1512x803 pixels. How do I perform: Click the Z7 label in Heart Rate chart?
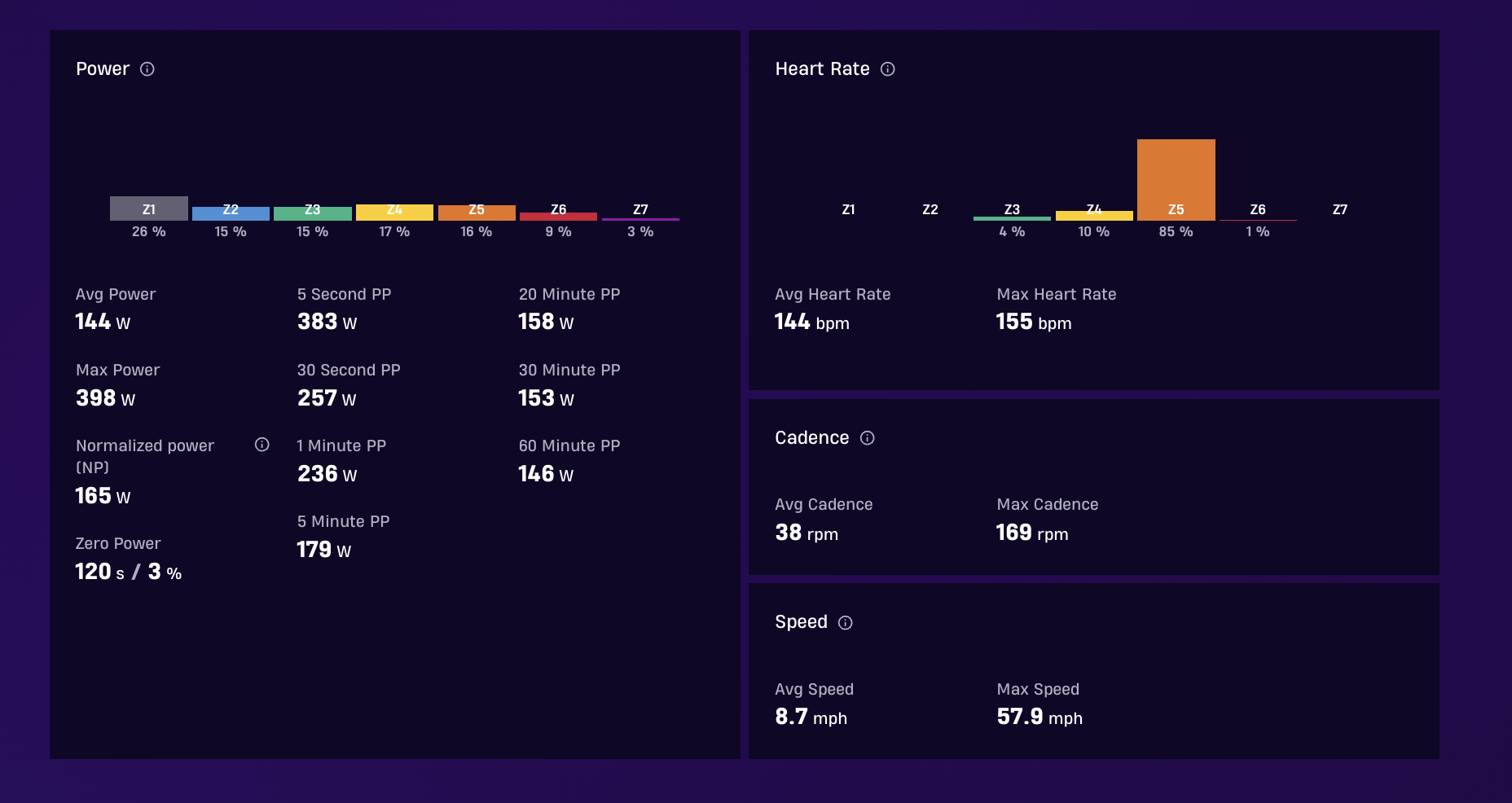[1340, 210]
